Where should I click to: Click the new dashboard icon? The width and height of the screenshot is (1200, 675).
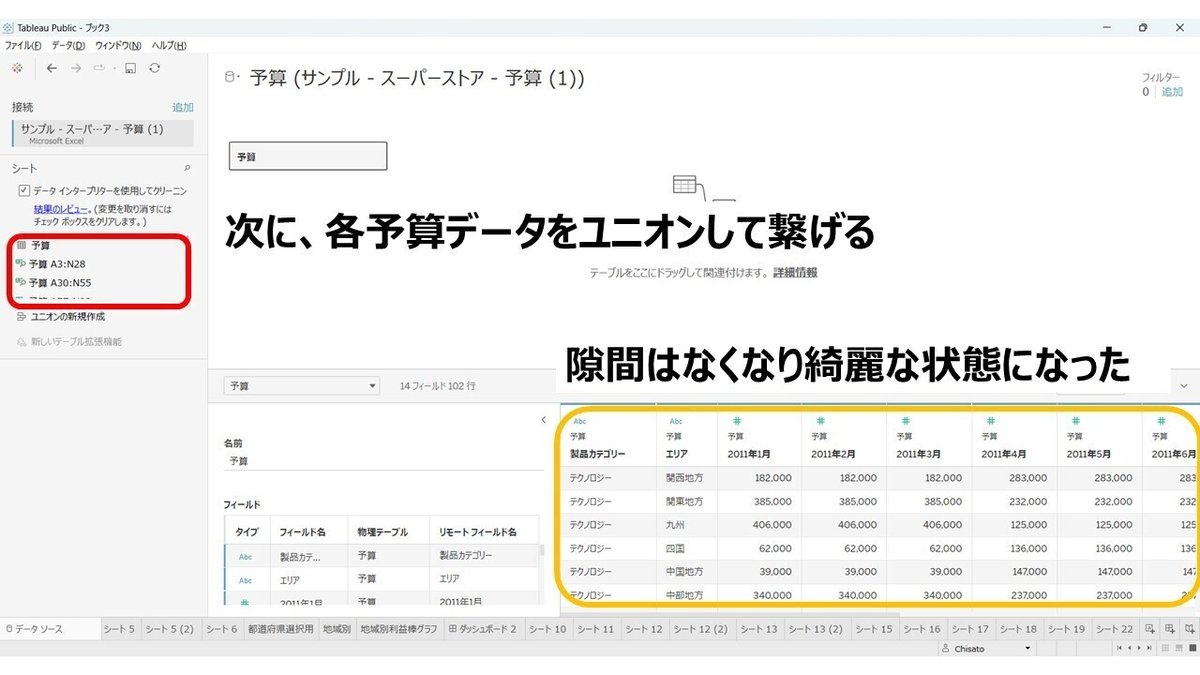point(1169,629)
